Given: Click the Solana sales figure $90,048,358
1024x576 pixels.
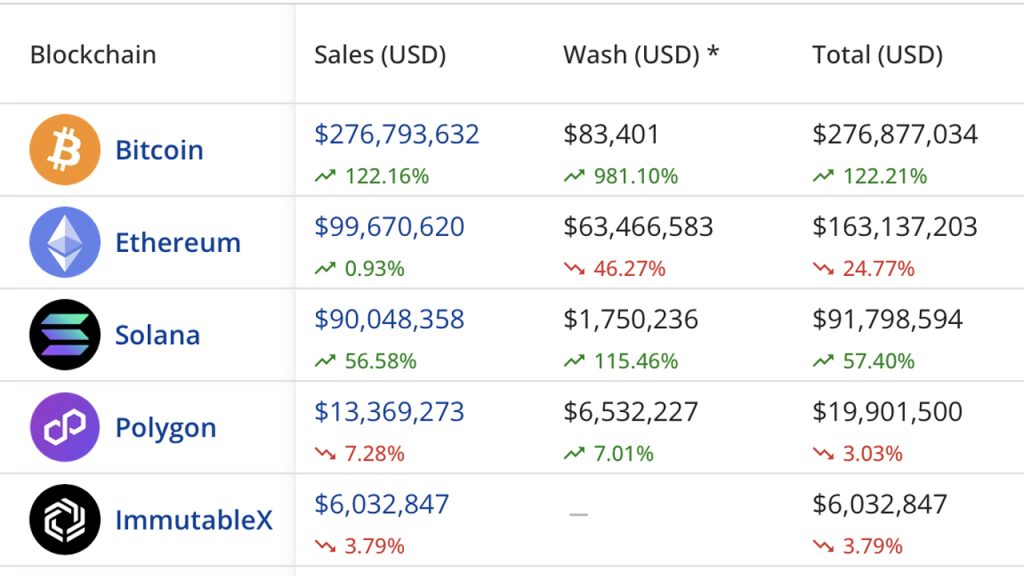Looking at the screenshot, I should [x=388, y=319].
